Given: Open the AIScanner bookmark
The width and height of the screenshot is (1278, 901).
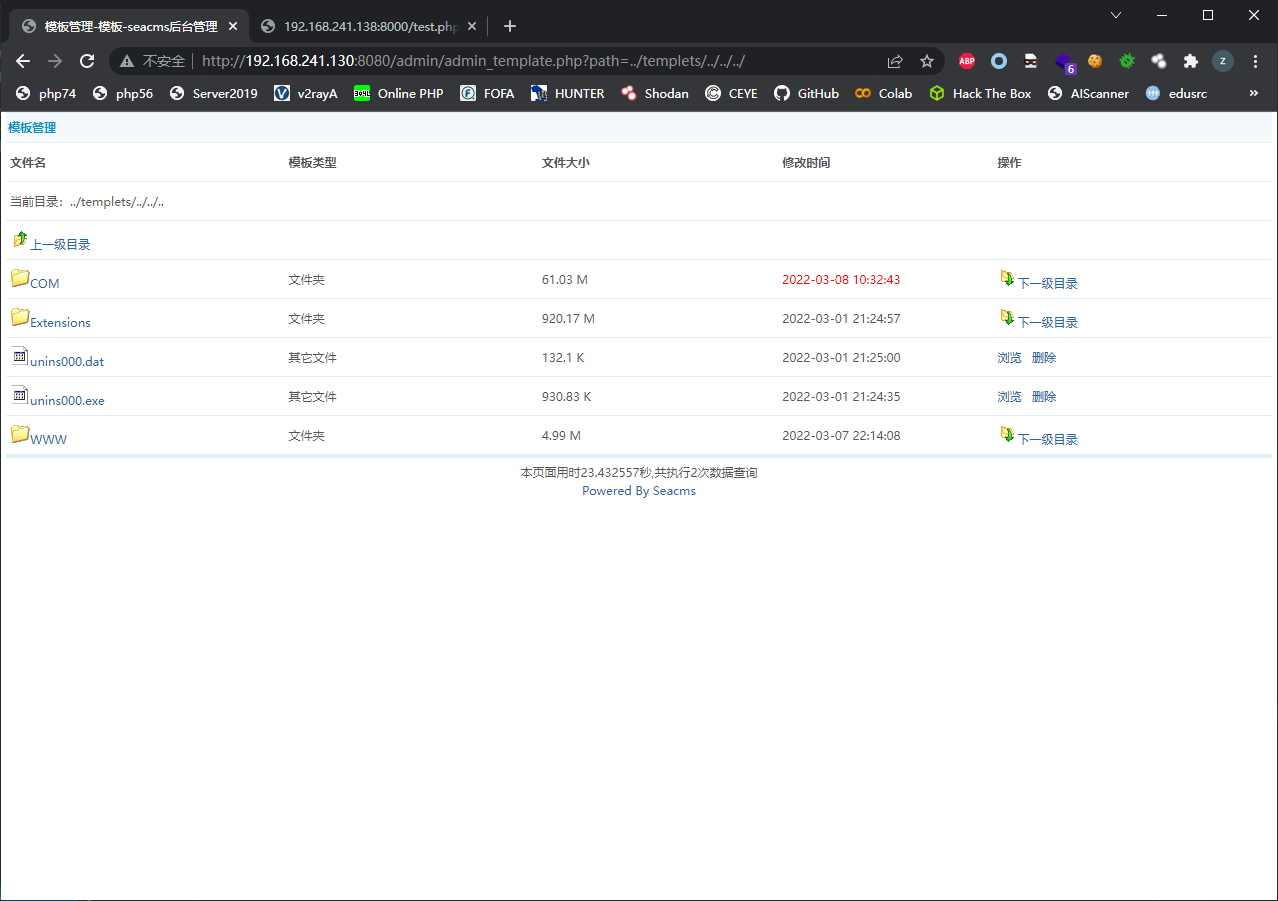Looking at the screenshot, I should point(1088,93).
